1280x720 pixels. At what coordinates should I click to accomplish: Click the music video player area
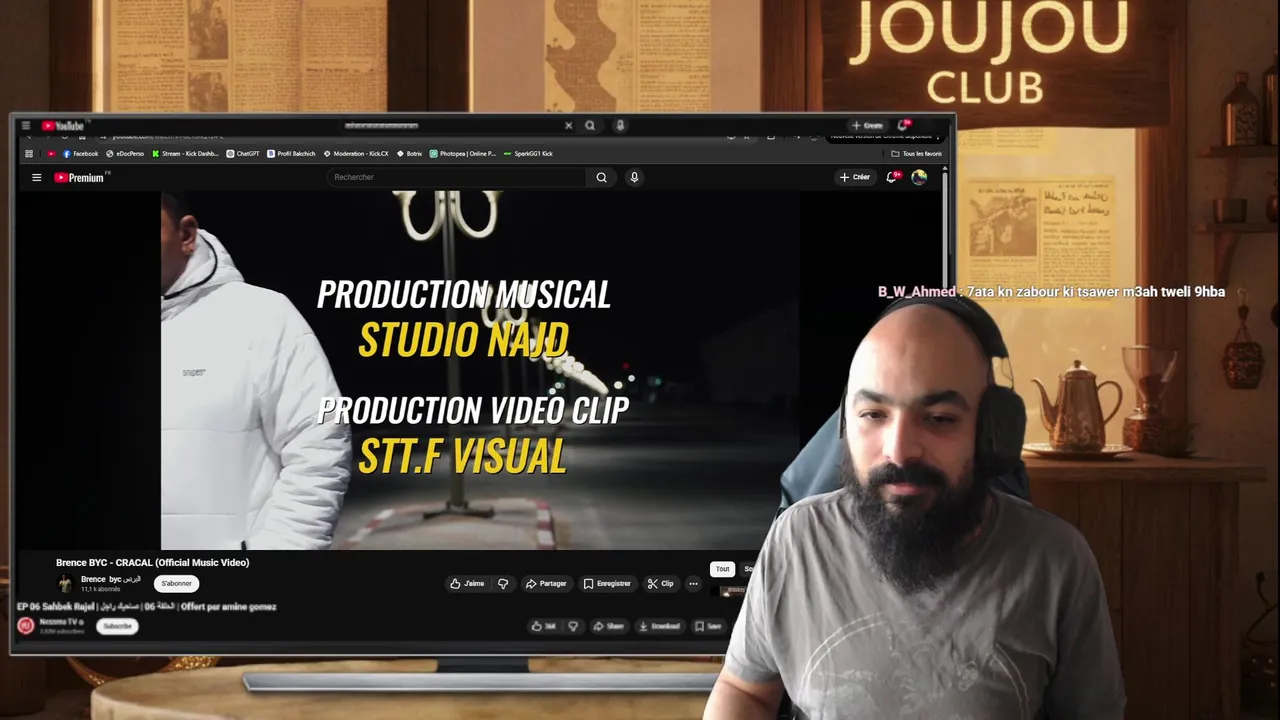480,370
